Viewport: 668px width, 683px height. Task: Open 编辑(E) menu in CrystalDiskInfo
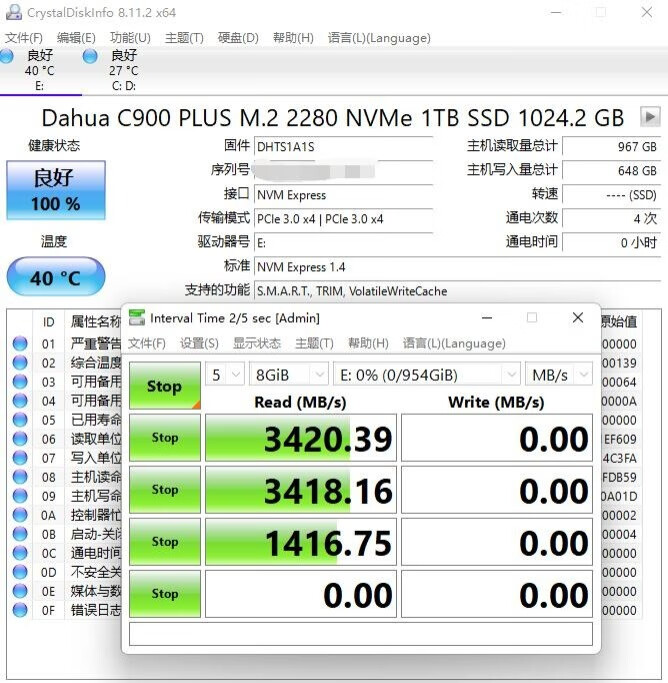click(76, 38)
